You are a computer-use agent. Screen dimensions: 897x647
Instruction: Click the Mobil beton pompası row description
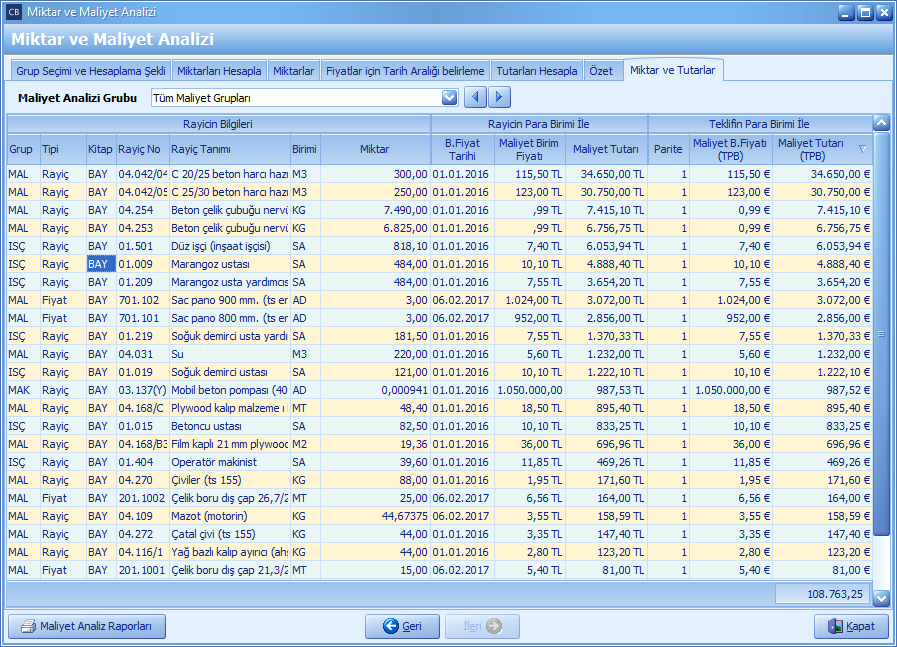tap(228, 390)
